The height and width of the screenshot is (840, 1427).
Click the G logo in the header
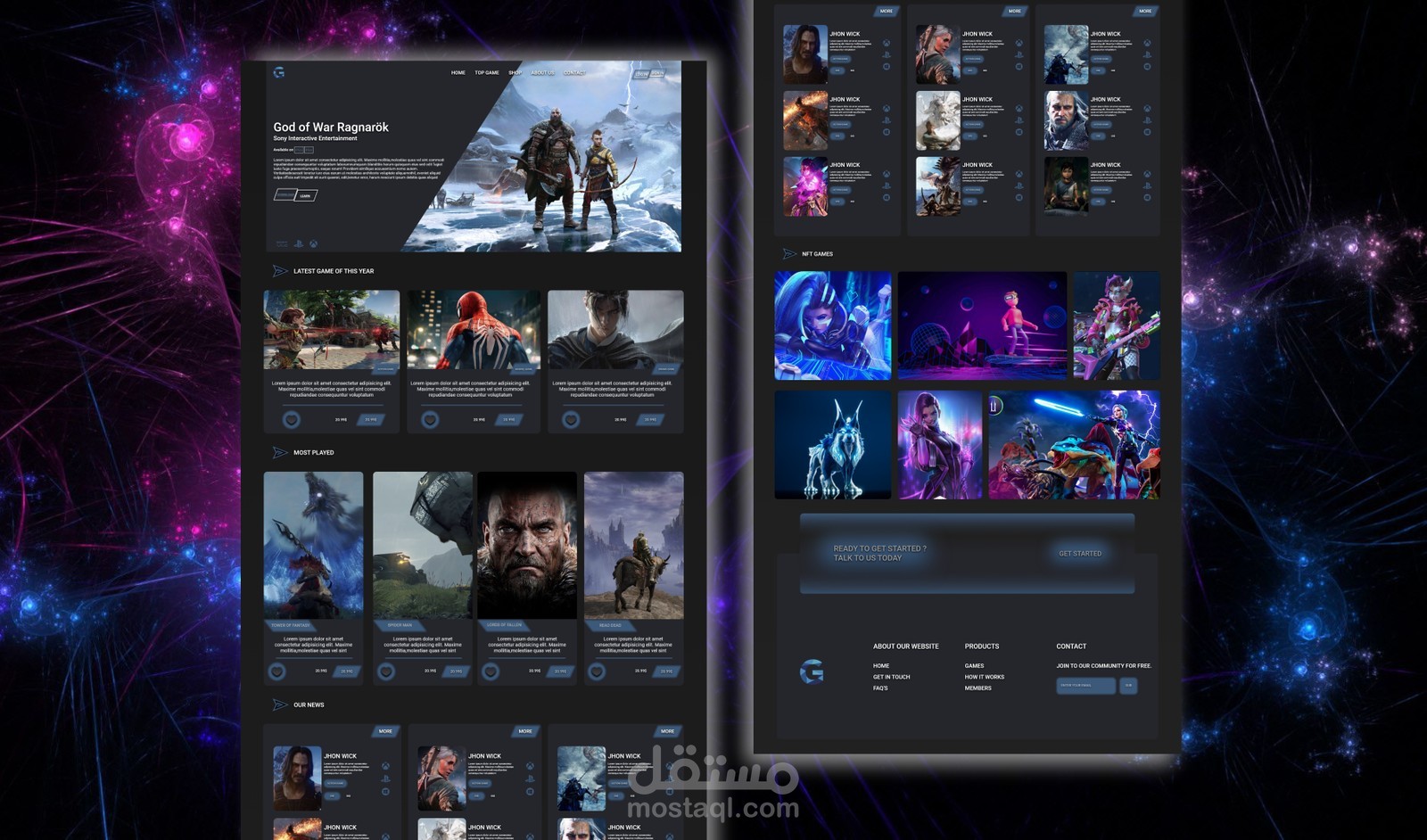pos(279,72)
